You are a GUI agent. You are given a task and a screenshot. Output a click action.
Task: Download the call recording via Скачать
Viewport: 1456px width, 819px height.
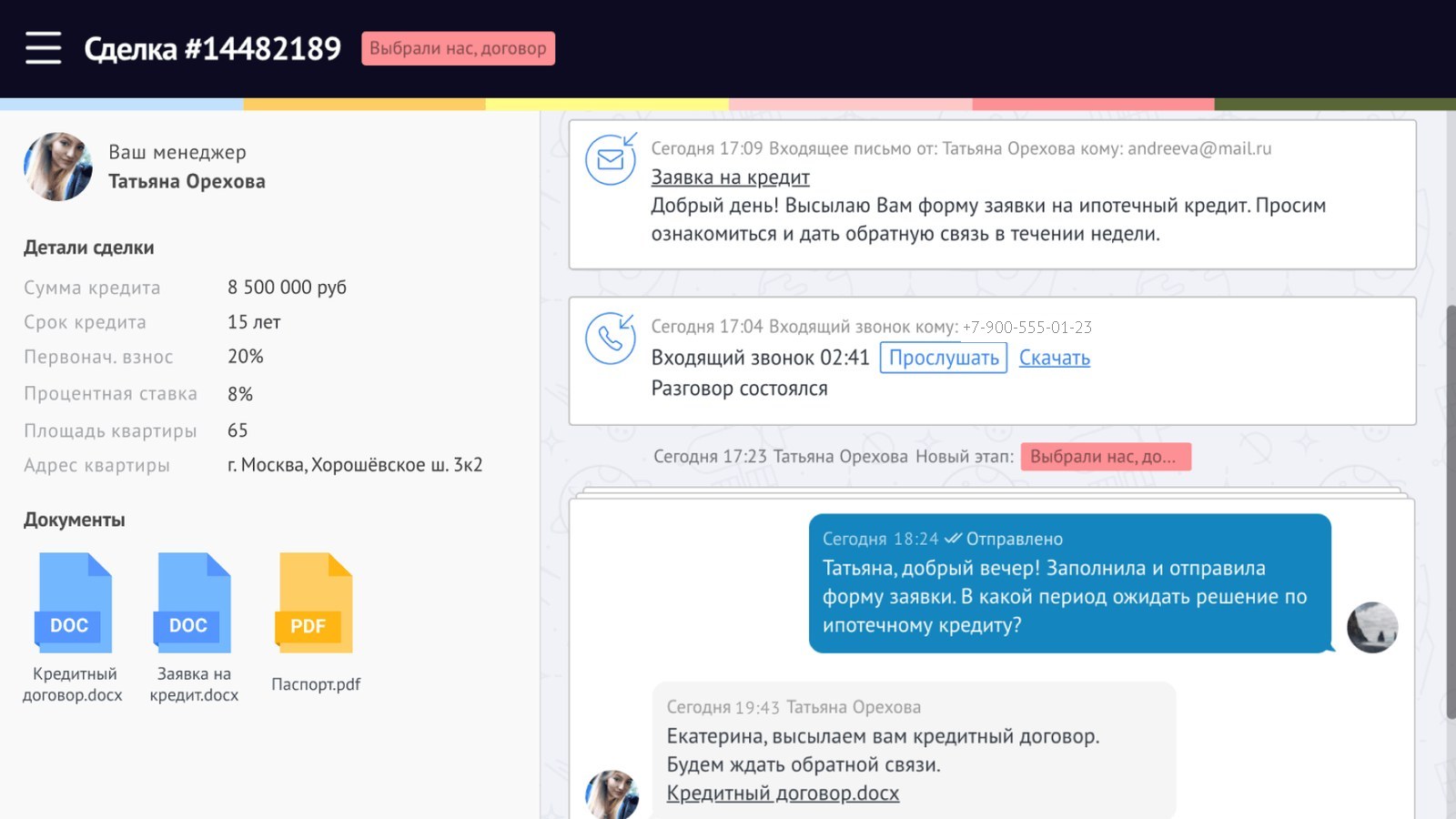click(x=1054, y=358)
